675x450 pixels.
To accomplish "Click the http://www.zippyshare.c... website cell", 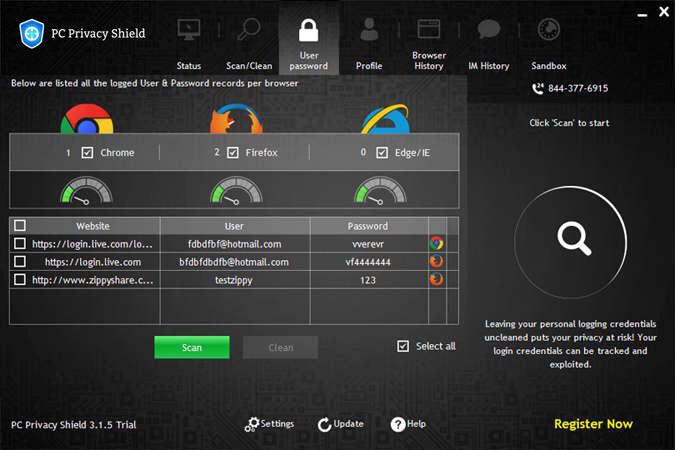I will tap(93, 280).
